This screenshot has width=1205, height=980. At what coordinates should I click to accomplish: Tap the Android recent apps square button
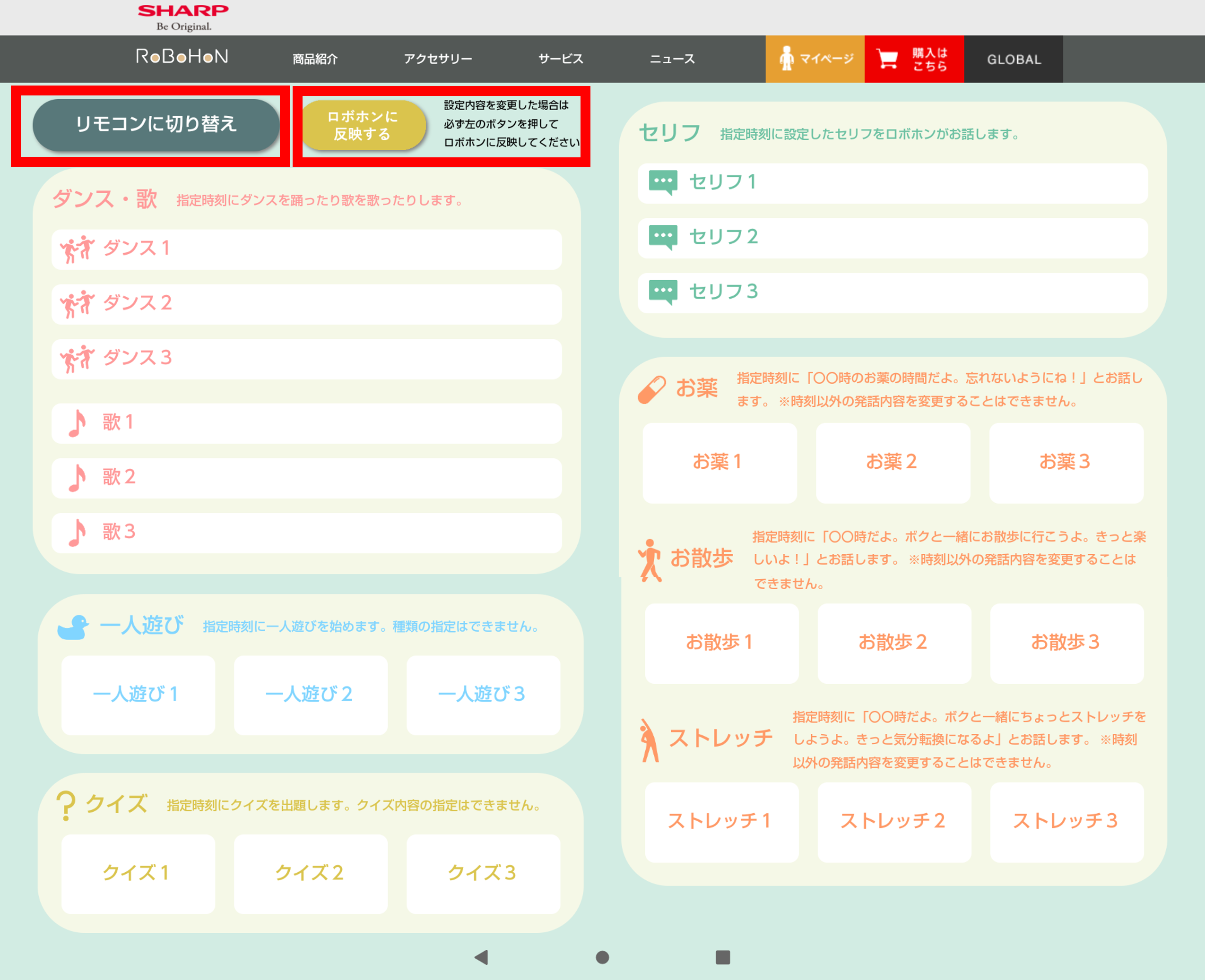click(723, 957)
